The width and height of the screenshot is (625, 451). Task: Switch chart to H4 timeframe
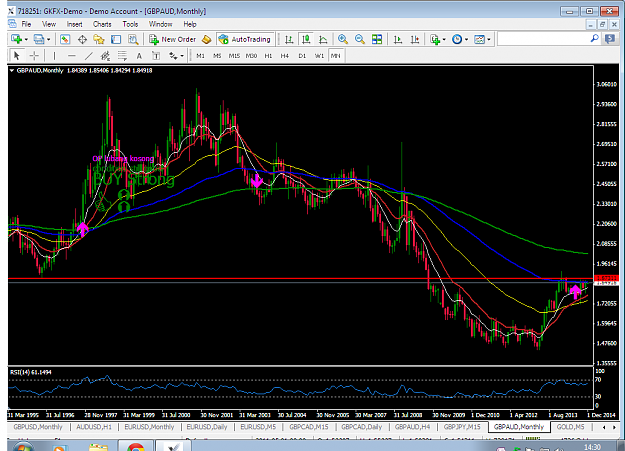pos(285,56)
